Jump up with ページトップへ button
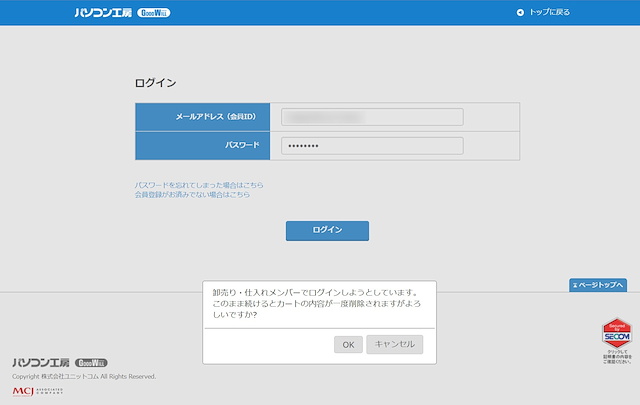640x405 pixels. pyautogui.click(x=598, y=285)
